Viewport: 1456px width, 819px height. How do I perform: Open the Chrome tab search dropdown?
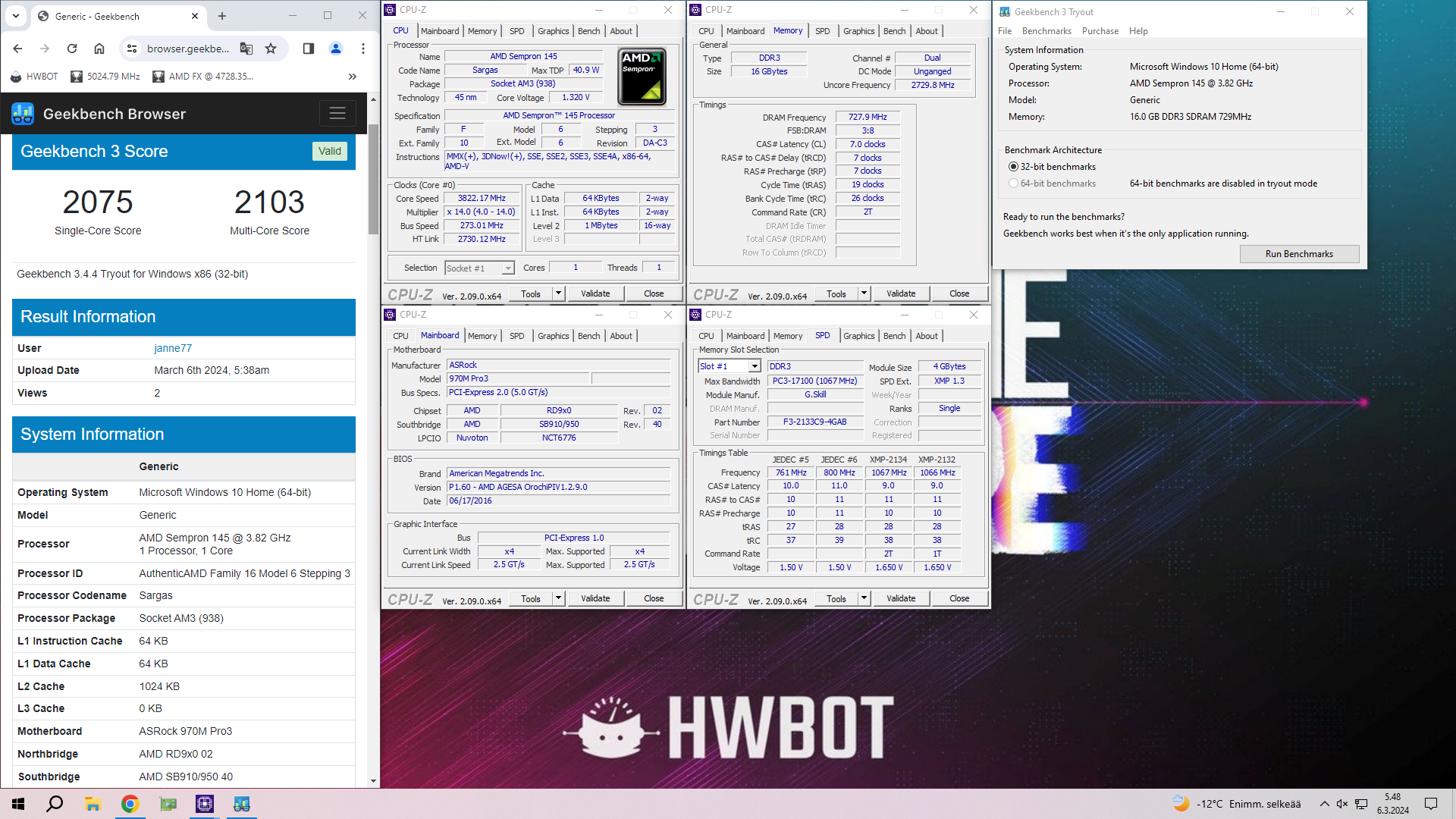tap(16, 16)
